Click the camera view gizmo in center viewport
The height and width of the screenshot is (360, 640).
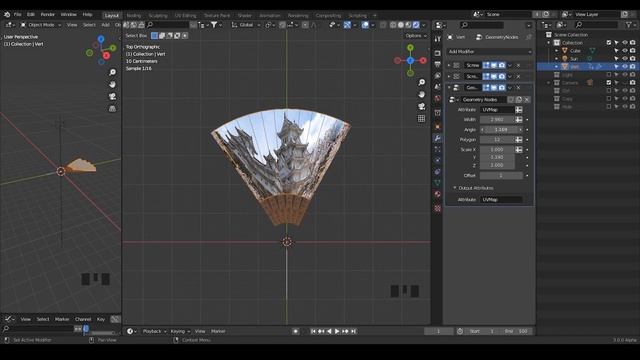pos(422,106)
